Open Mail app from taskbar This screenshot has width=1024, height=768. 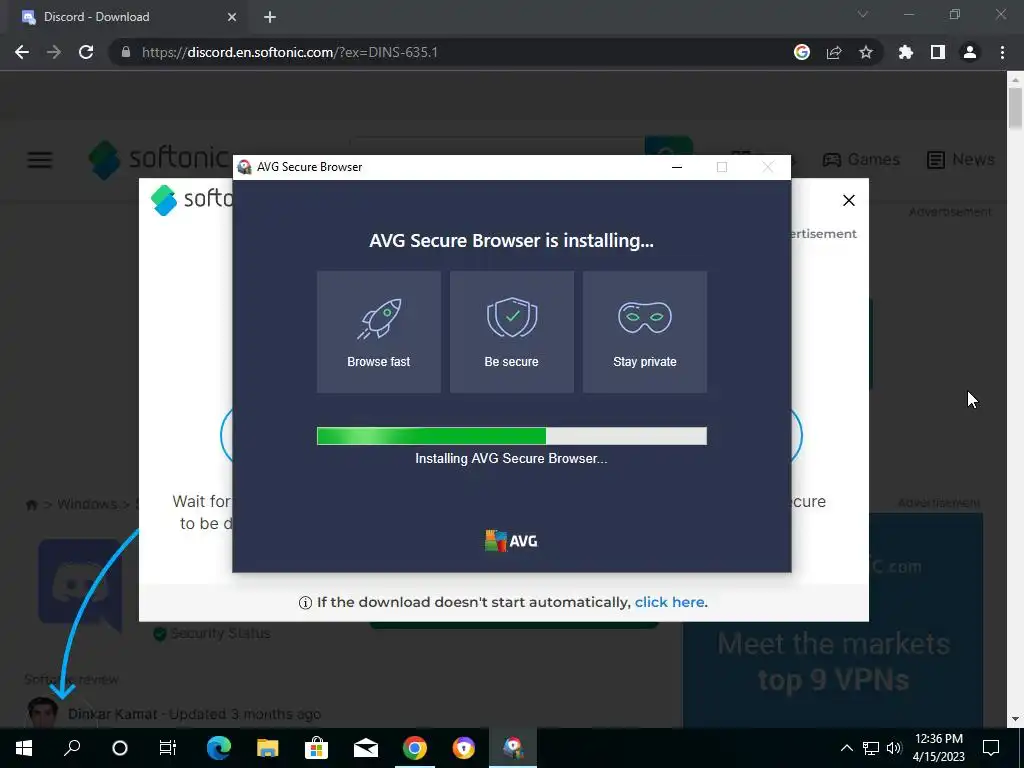pyautogui.click(x=366, y=748)
